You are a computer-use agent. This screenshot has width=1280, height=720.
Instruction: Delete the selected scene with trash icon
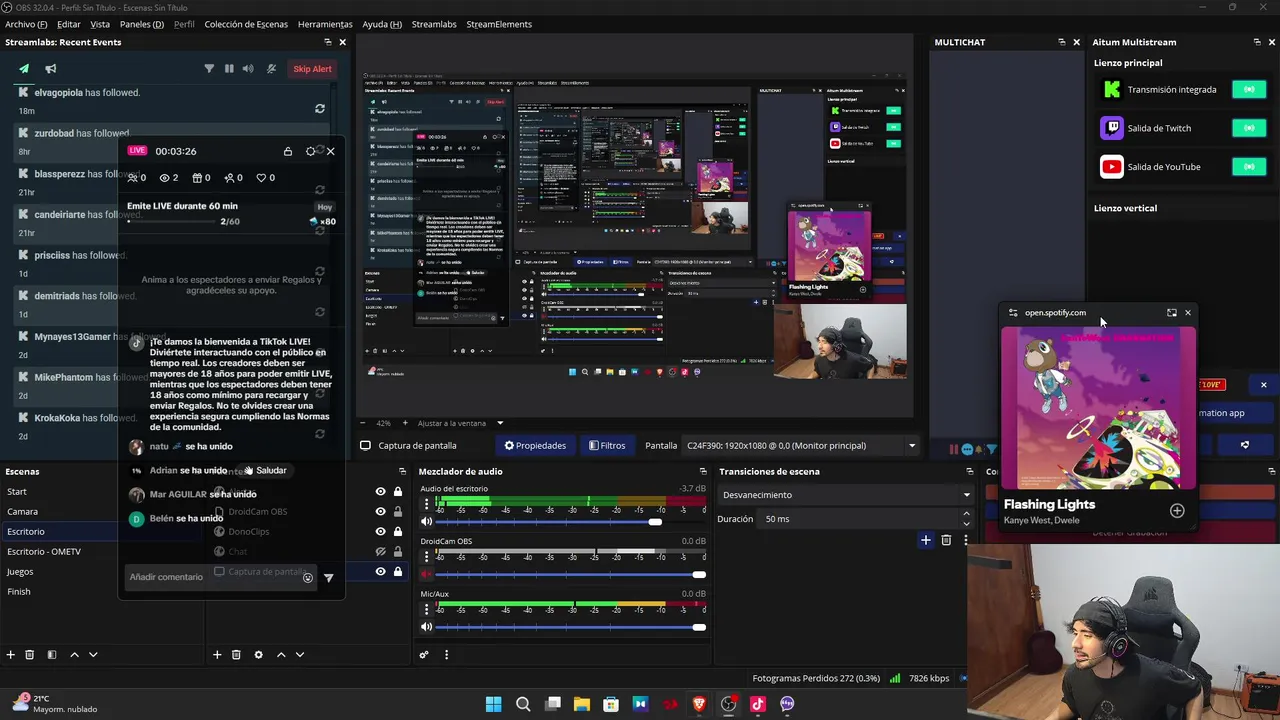point(30,654)
